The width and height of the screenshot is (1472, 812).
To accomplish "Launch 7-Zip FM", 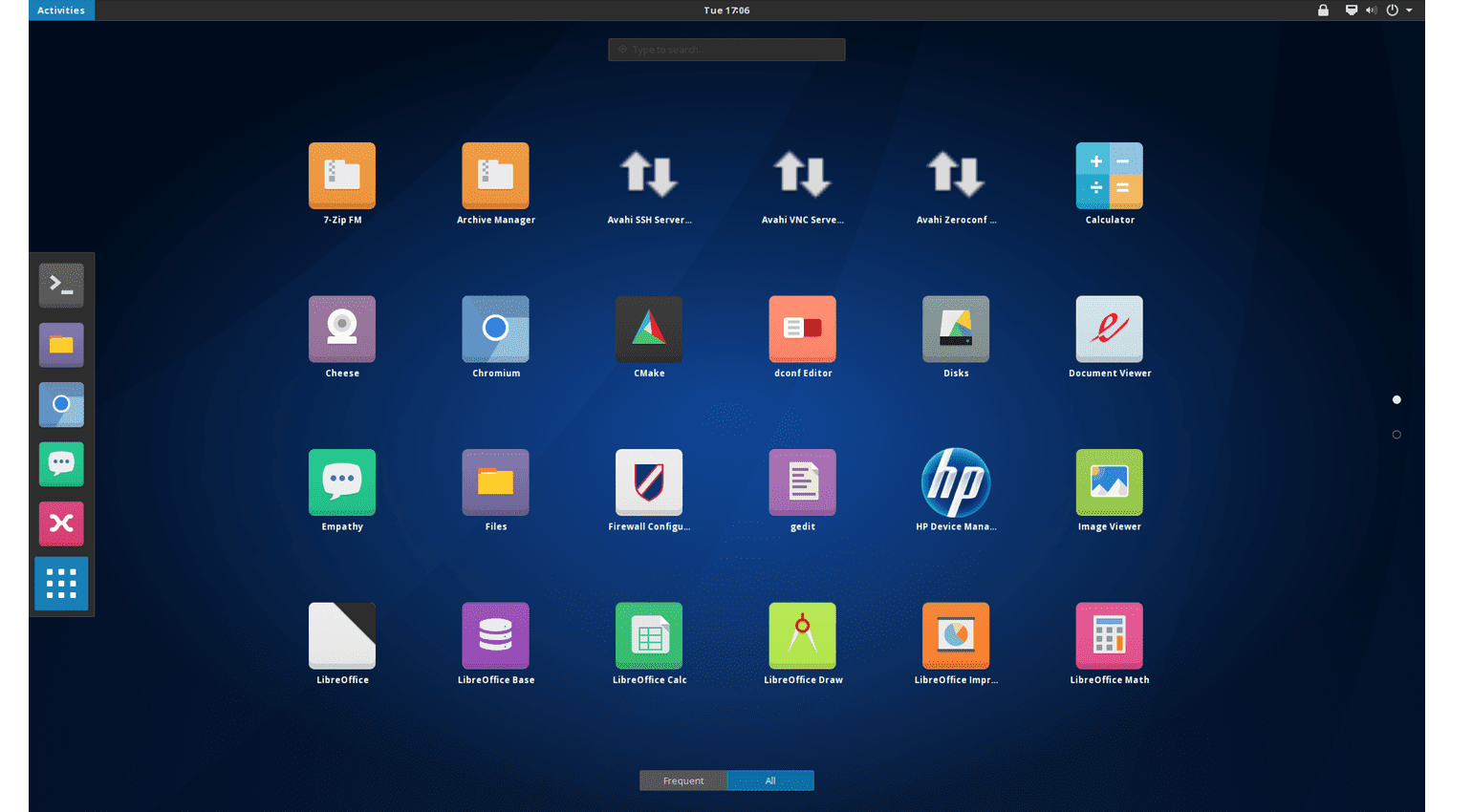I will pos(342,177).
